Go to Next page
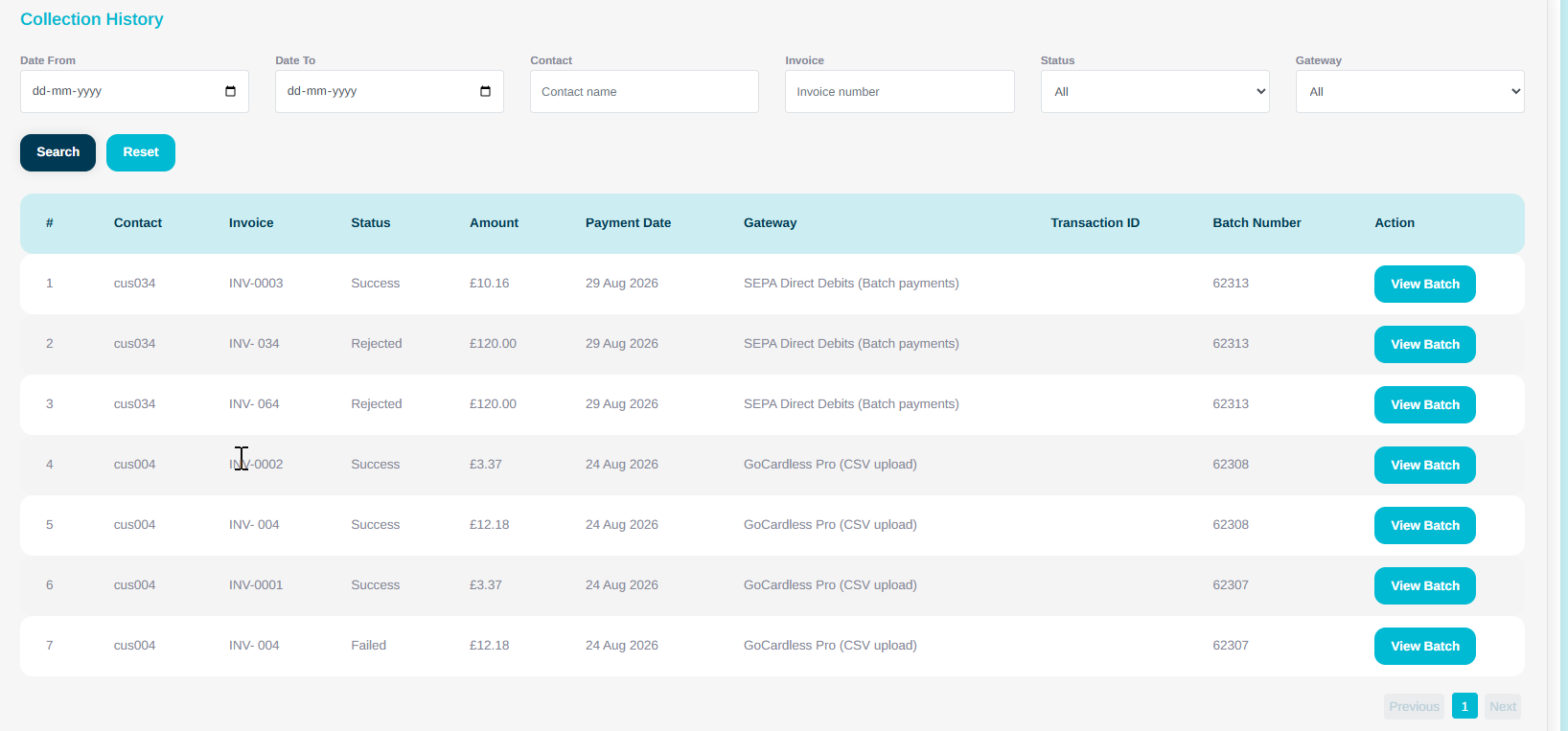1568x731 pixels. point(1503,706)
